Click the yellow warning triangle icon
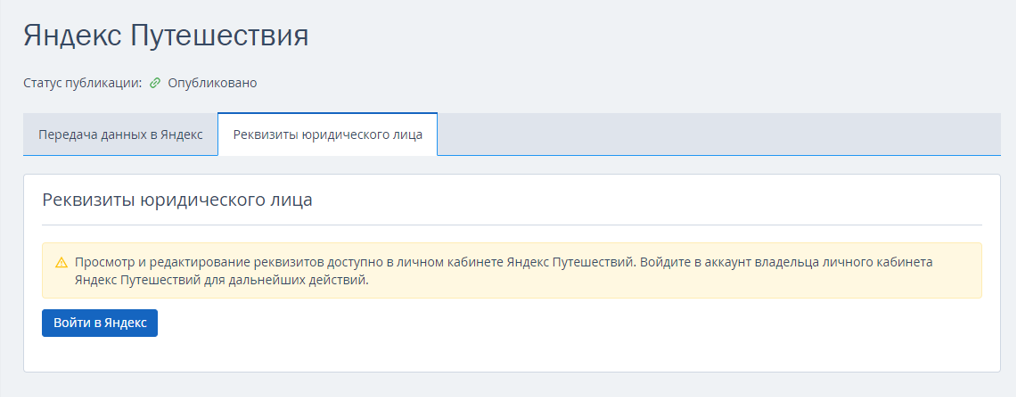Viewport: 1016px width, 397px height. point(61,262)
